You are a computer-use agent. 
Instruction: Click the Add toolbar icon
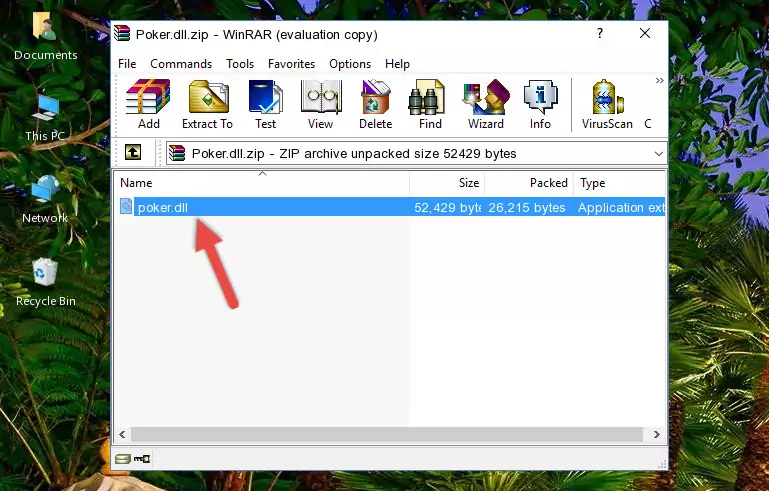pyautogui.click(x=148, y=104)
